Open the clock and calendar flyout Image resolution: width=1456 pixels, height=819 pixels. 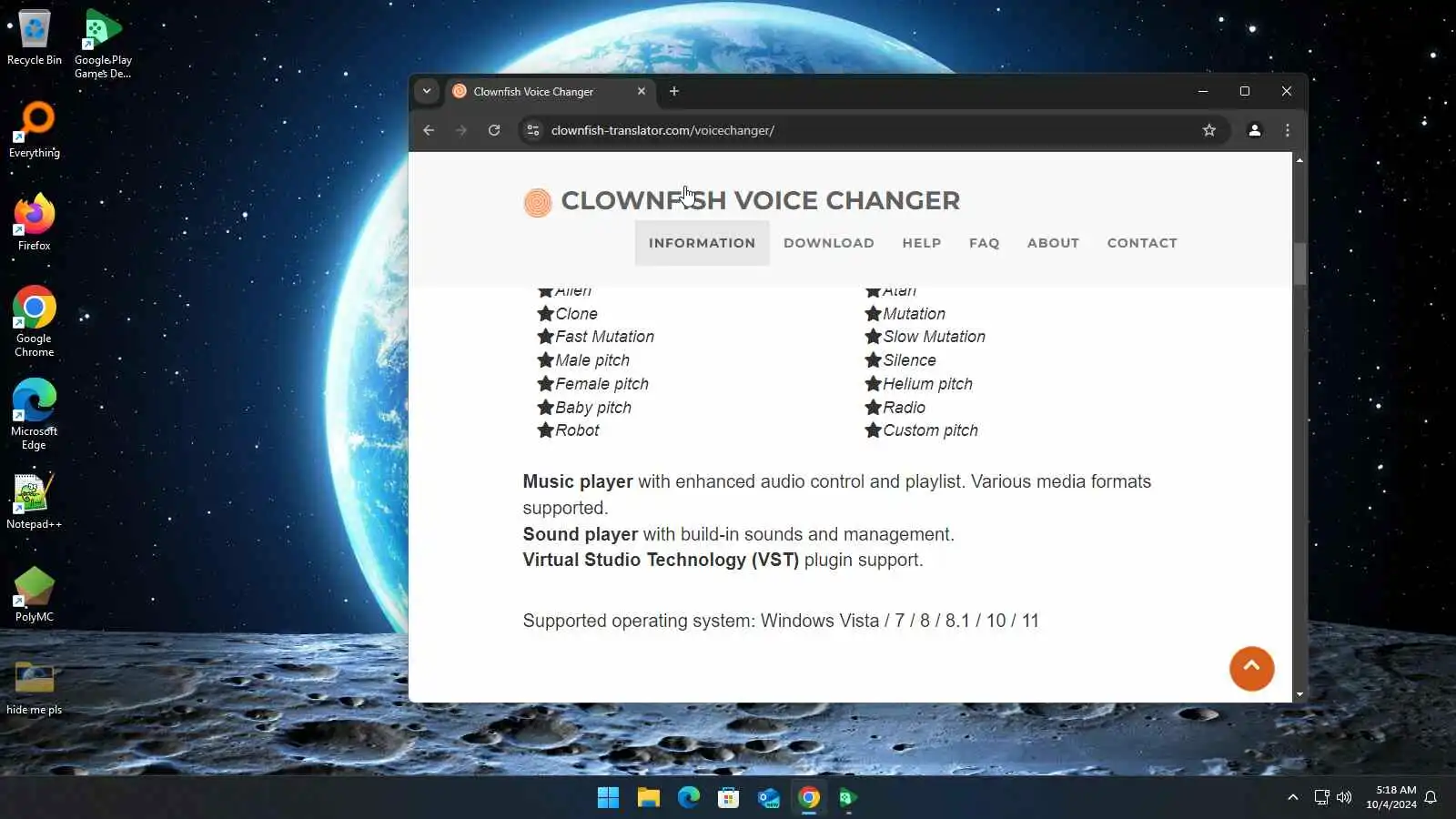[1391, 797]
